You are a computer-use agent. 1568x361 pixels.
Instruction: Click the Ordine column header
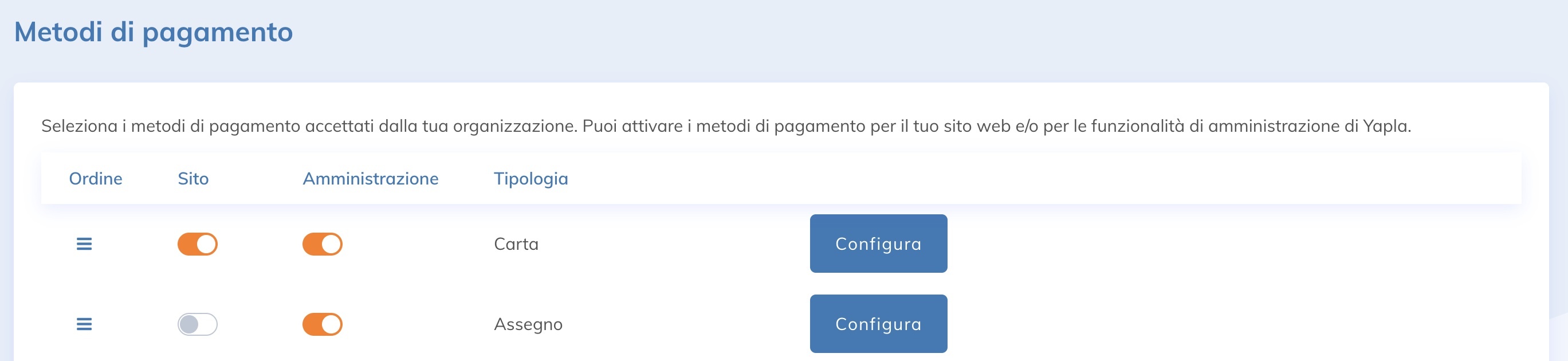96,178
